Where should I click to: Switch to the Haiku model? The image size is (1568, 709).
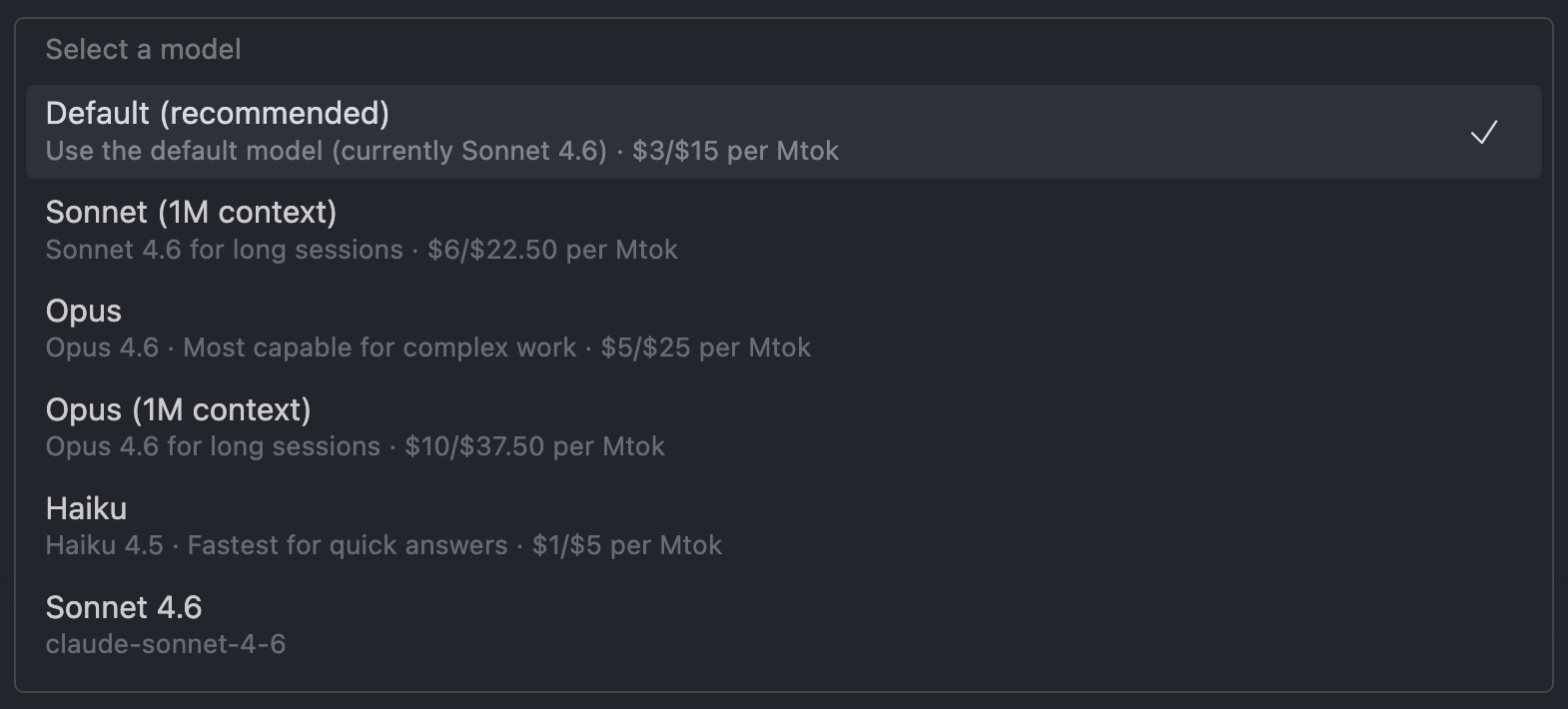coord(87,509)
